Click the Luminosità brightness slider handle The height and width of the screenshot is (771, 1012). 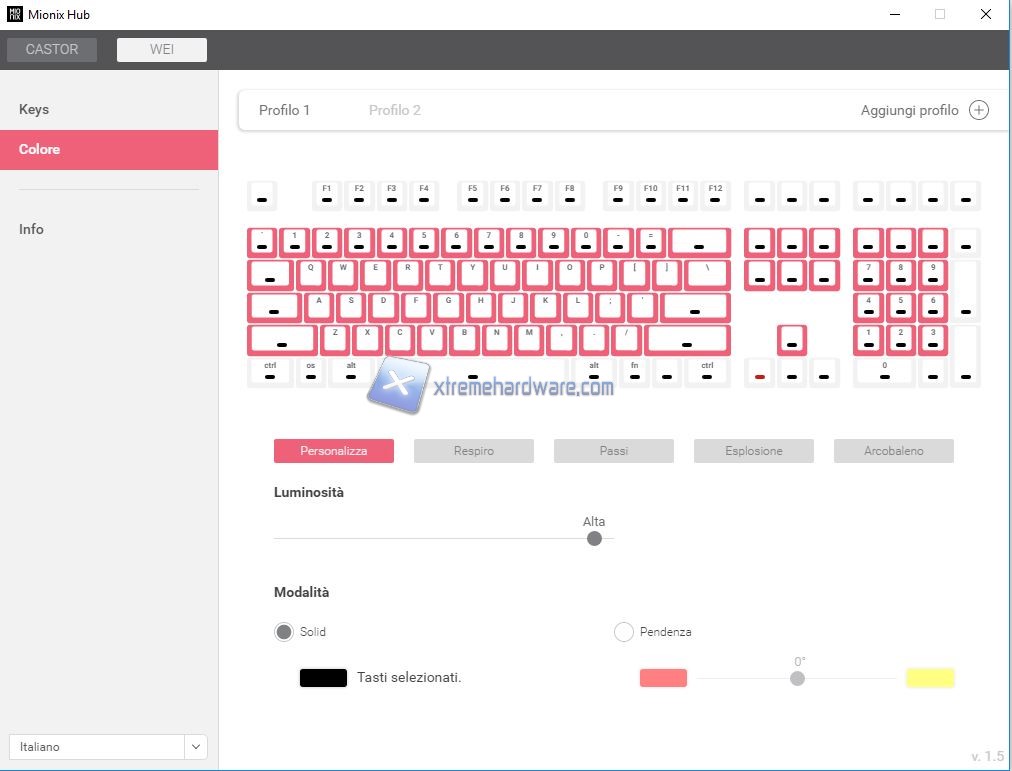pos(595,538)
